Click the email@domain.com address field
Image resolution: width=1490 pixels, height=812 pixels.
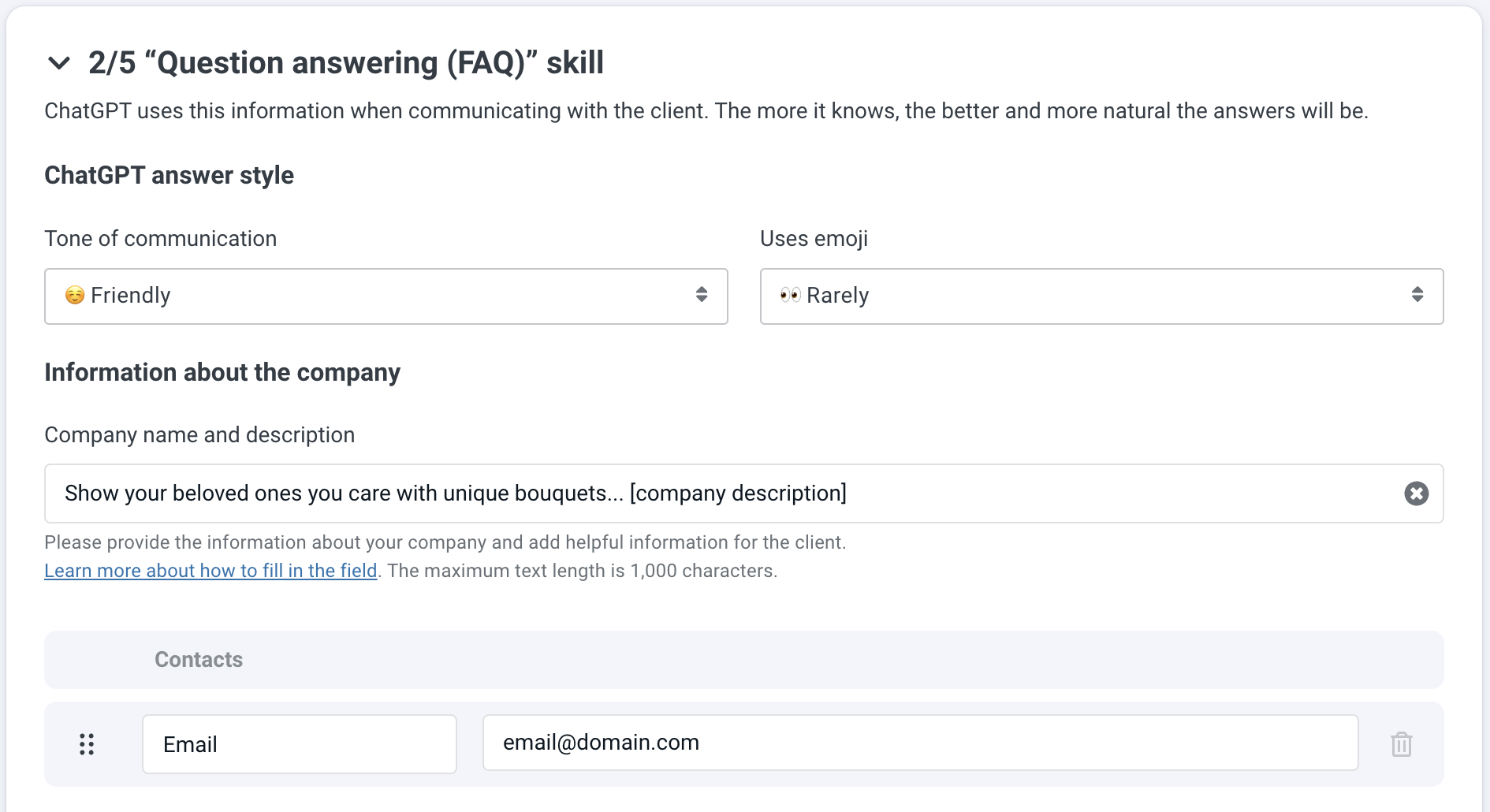click(919, 743)
